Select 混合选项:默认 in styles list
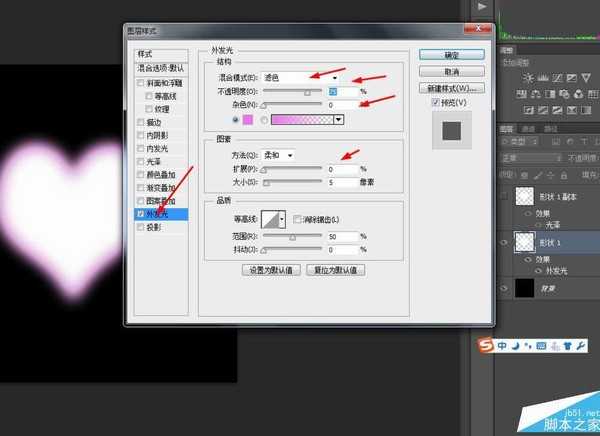This screenshot has width=600, height=436. coord(163,68)
